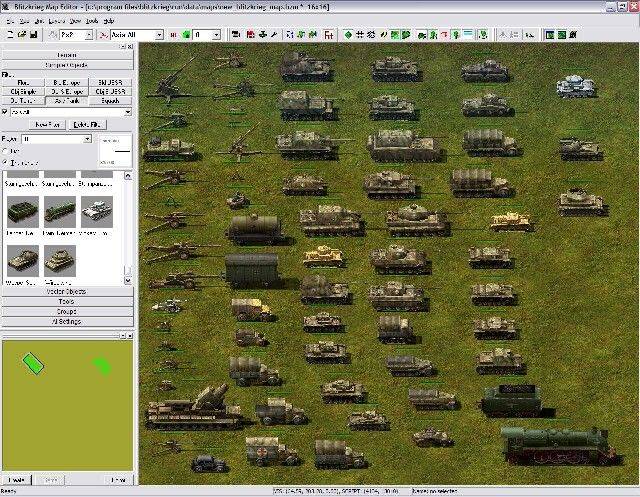Screen dimensions: 640x497
Task: Click the Save floppy disk icon
Action: point(33,35)
